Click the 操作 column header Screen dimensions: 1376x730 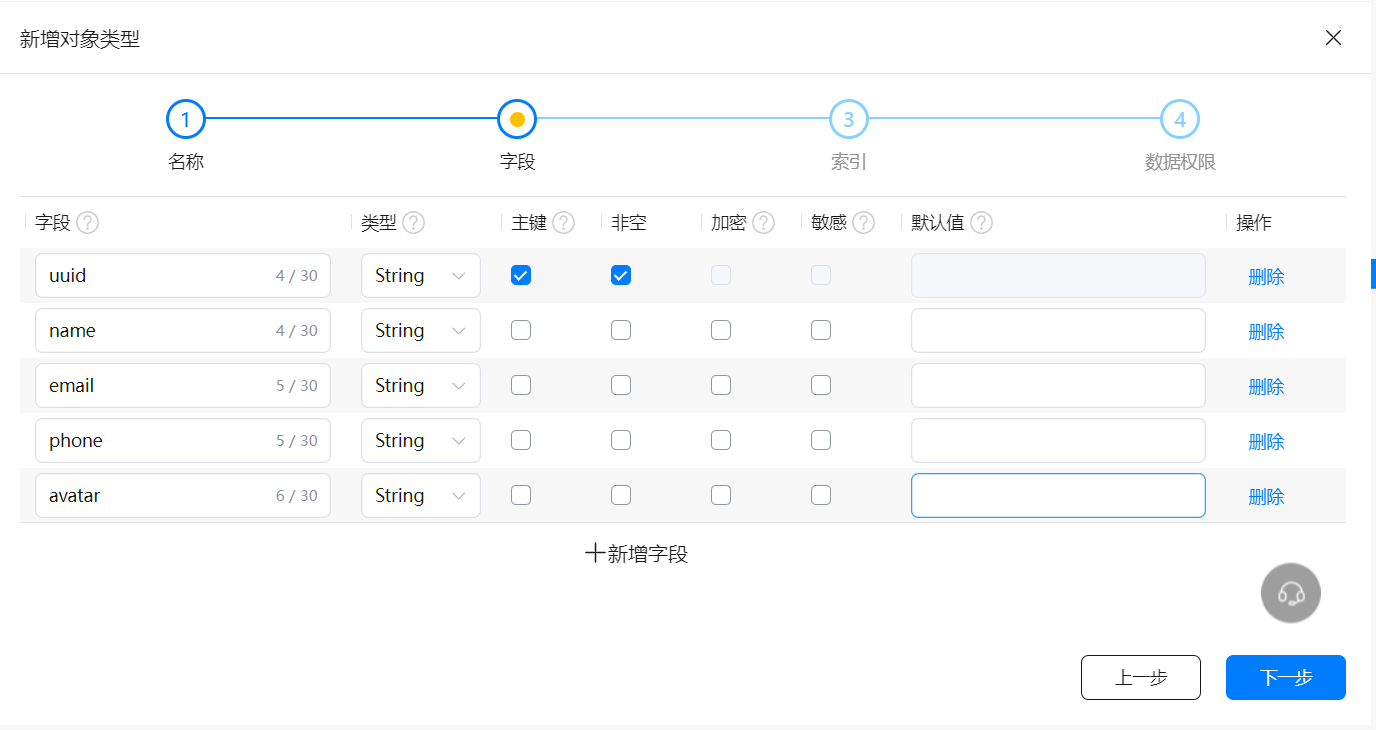[x=1254, y=223]
